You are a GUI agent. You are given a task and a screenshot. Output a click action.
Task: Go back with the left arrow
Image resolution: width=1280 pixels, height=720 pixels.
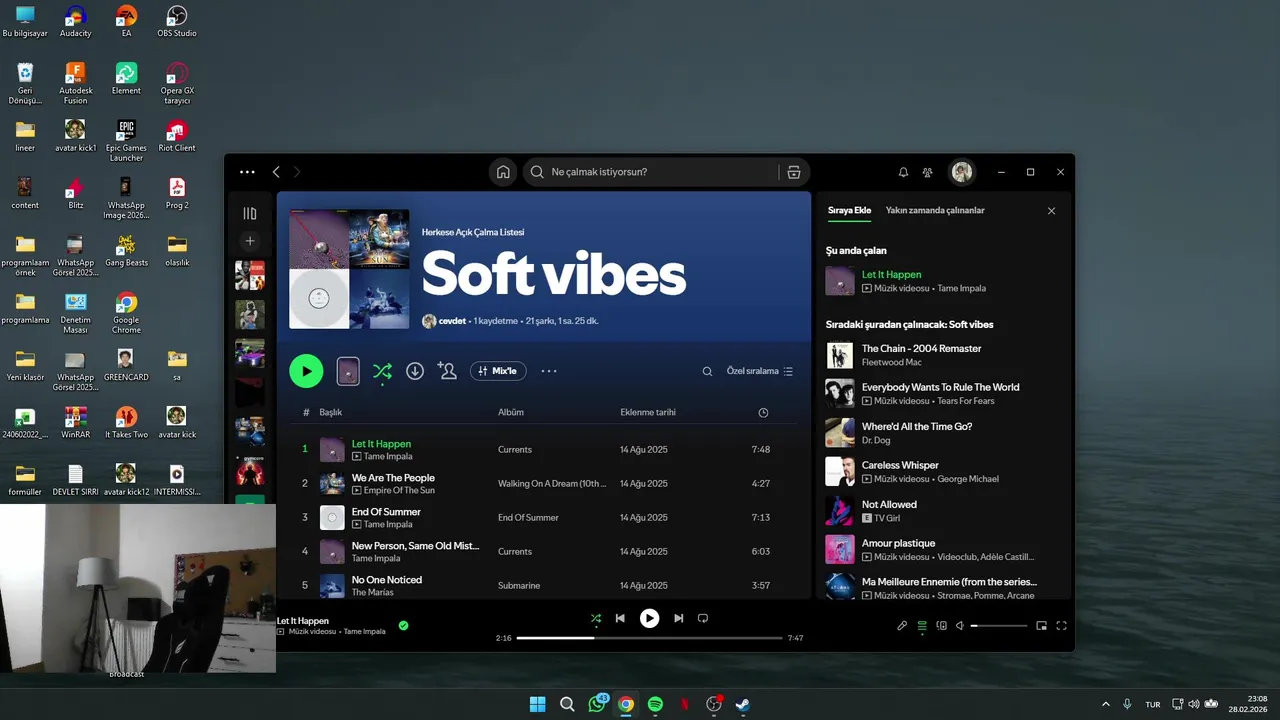pyautogui.click(x=276, y=172)
